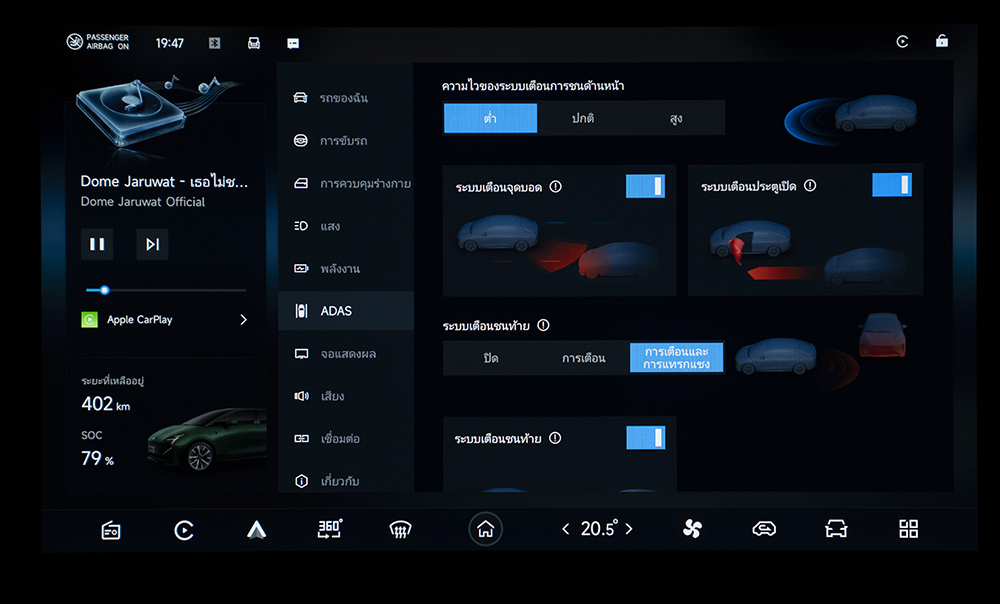Tap the home button in bottom bar
The height and width of the screenshot is (604, 1000).
pyautogui.click(x=486, y=530)
